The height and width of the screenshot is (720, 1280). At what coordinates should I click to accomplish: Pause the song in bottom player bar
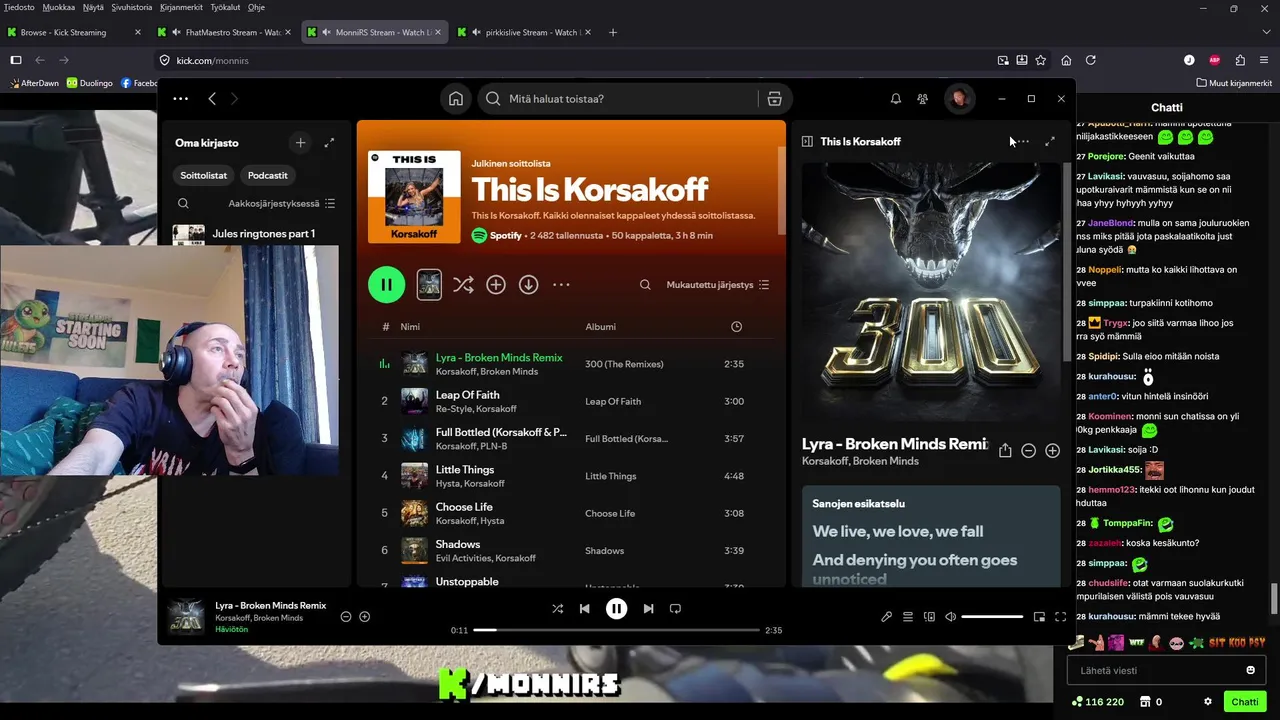click(x=616, y=608)
